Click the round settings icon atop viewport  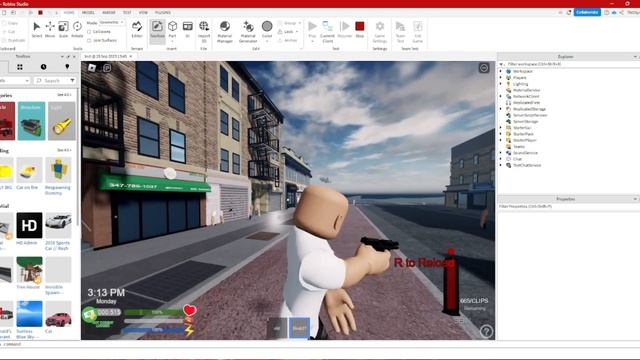pyautogui.click(x=484, y=68)
